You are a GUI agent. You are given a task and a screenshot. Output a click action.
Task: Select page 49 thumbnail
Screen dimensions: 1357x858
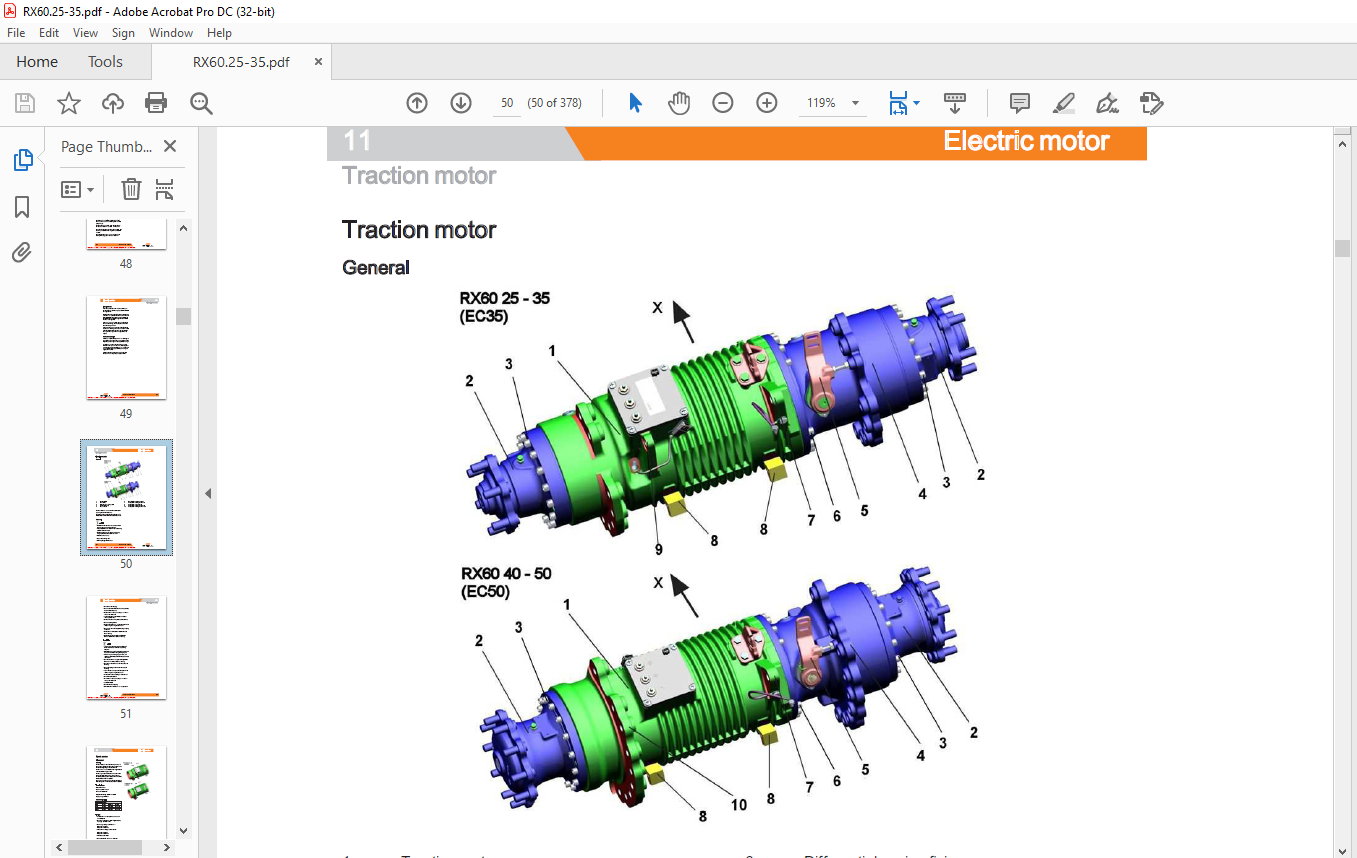126,347
